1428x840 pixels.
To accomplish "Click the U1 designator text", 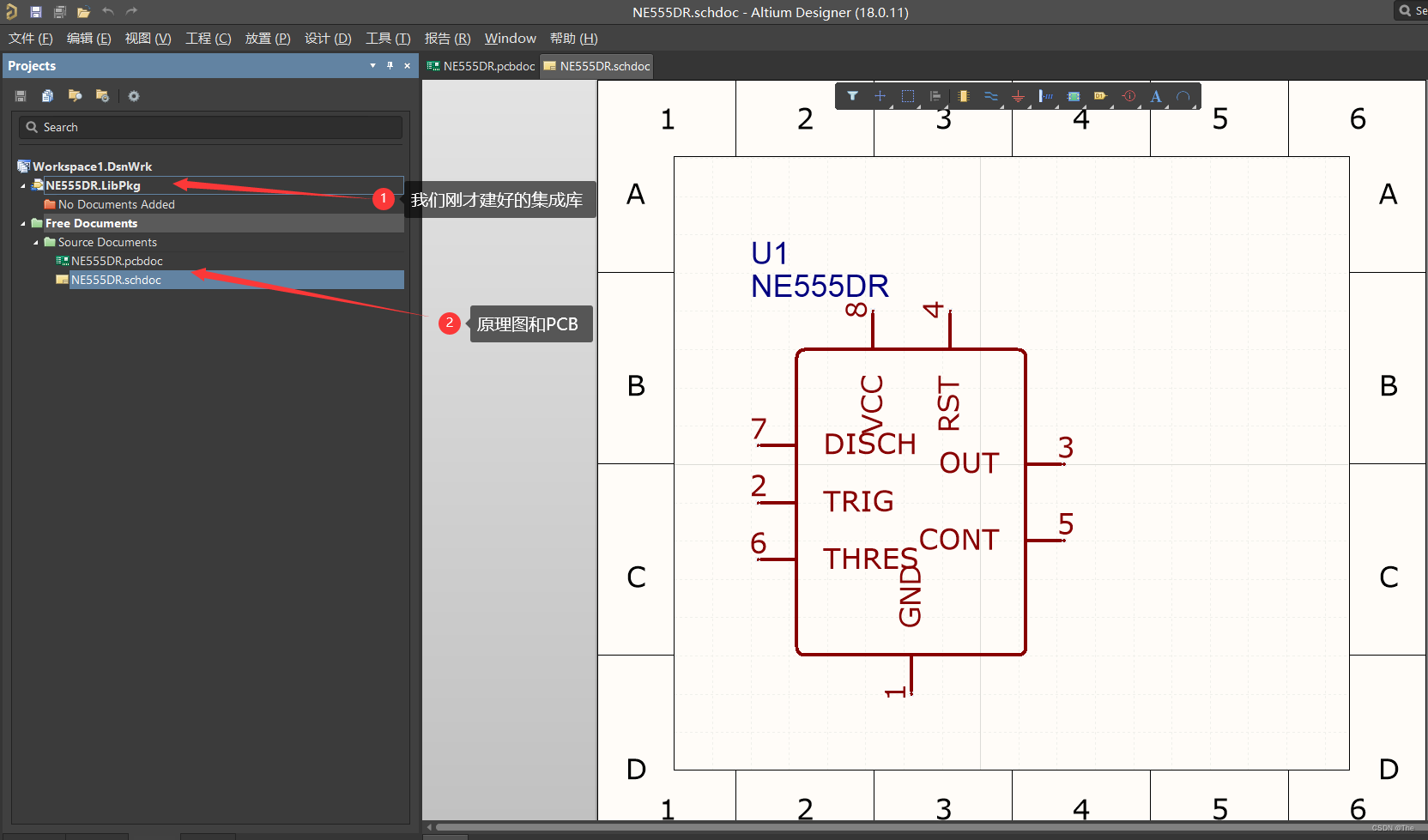I will [769, 253].
